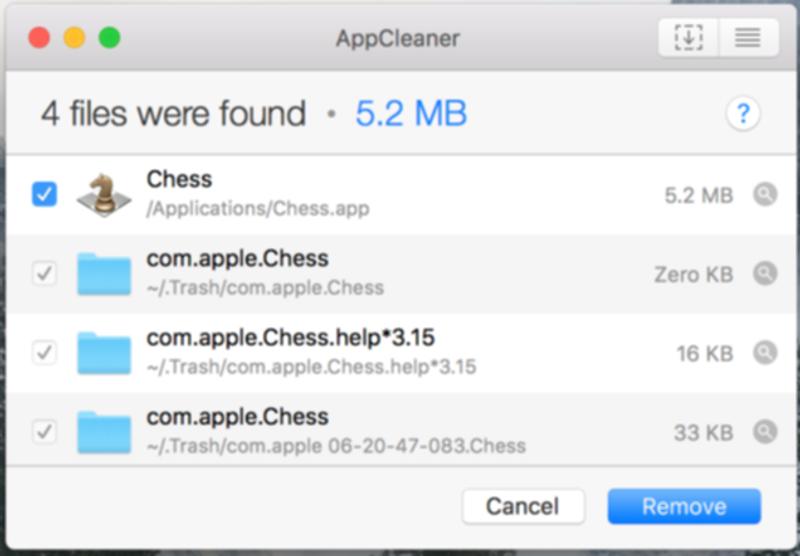800x556 pixels.
Task: Click the folder icon beside ~/.Trash/com.apple.Chess
Action: click(x=104, y=274)
